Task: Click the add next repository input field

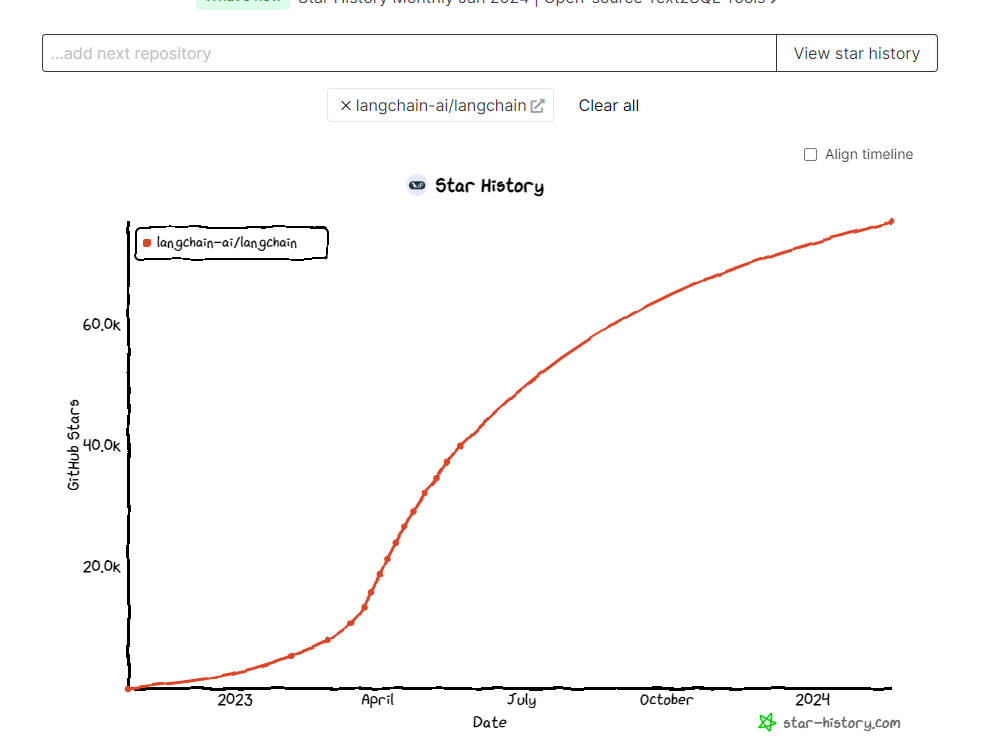Action: [x=409, y=53]
